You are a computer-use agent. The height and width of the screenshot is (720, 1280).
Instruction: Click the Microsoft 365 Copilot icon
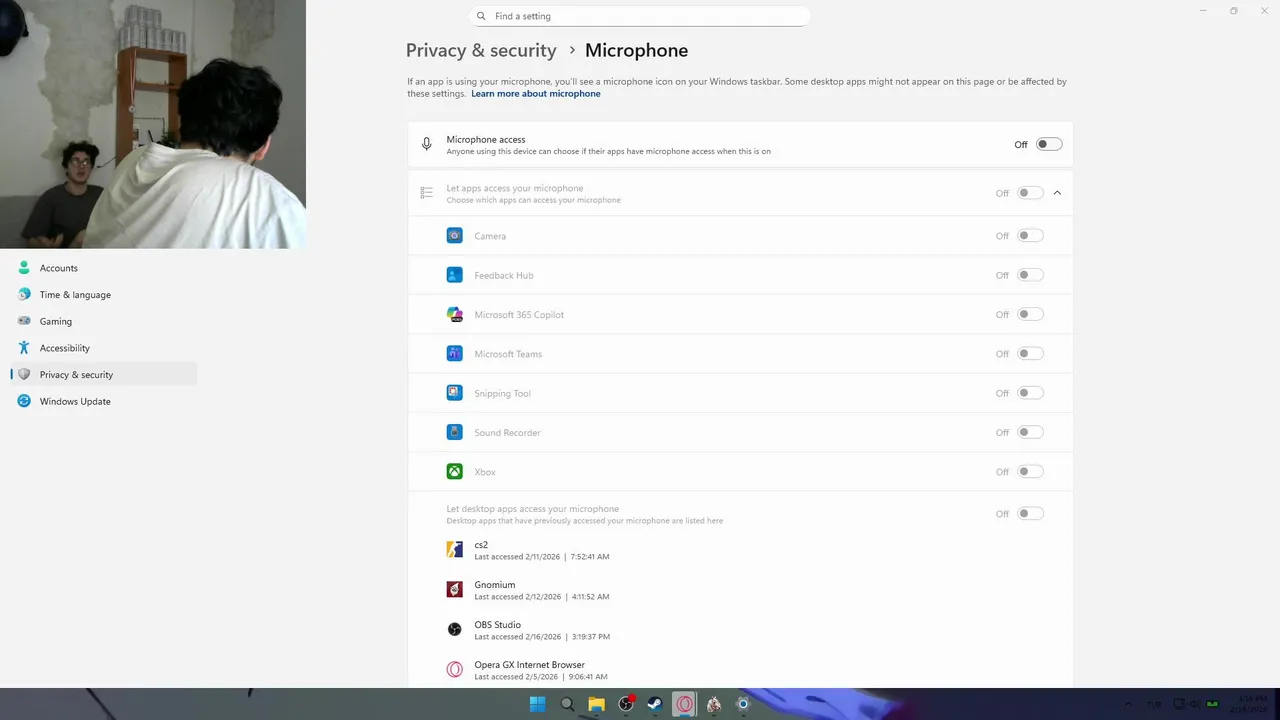[455, 314]
